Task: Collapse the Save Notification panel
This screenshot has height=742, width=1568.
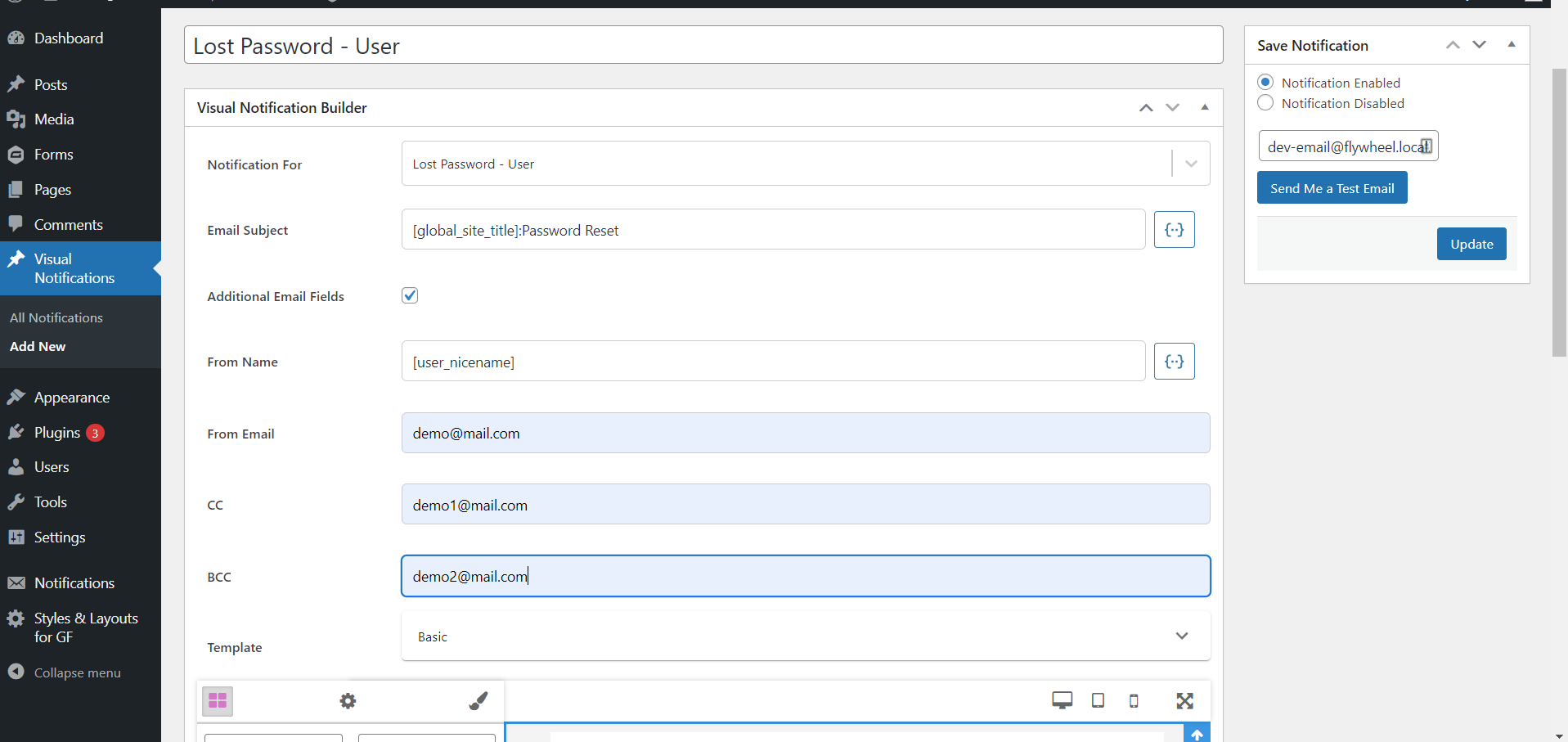Action: [x=1511, y=44]
